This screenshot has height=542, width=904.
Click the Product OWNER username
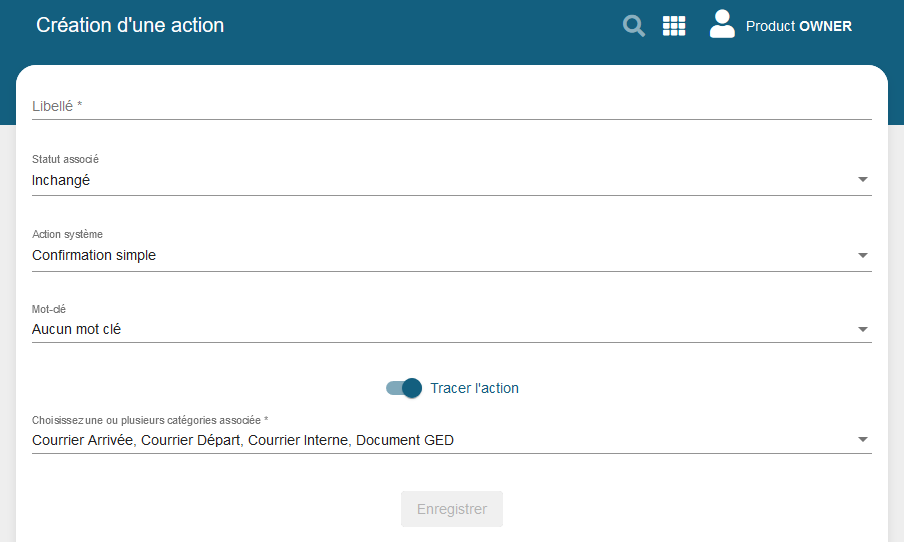coord(798,26)
